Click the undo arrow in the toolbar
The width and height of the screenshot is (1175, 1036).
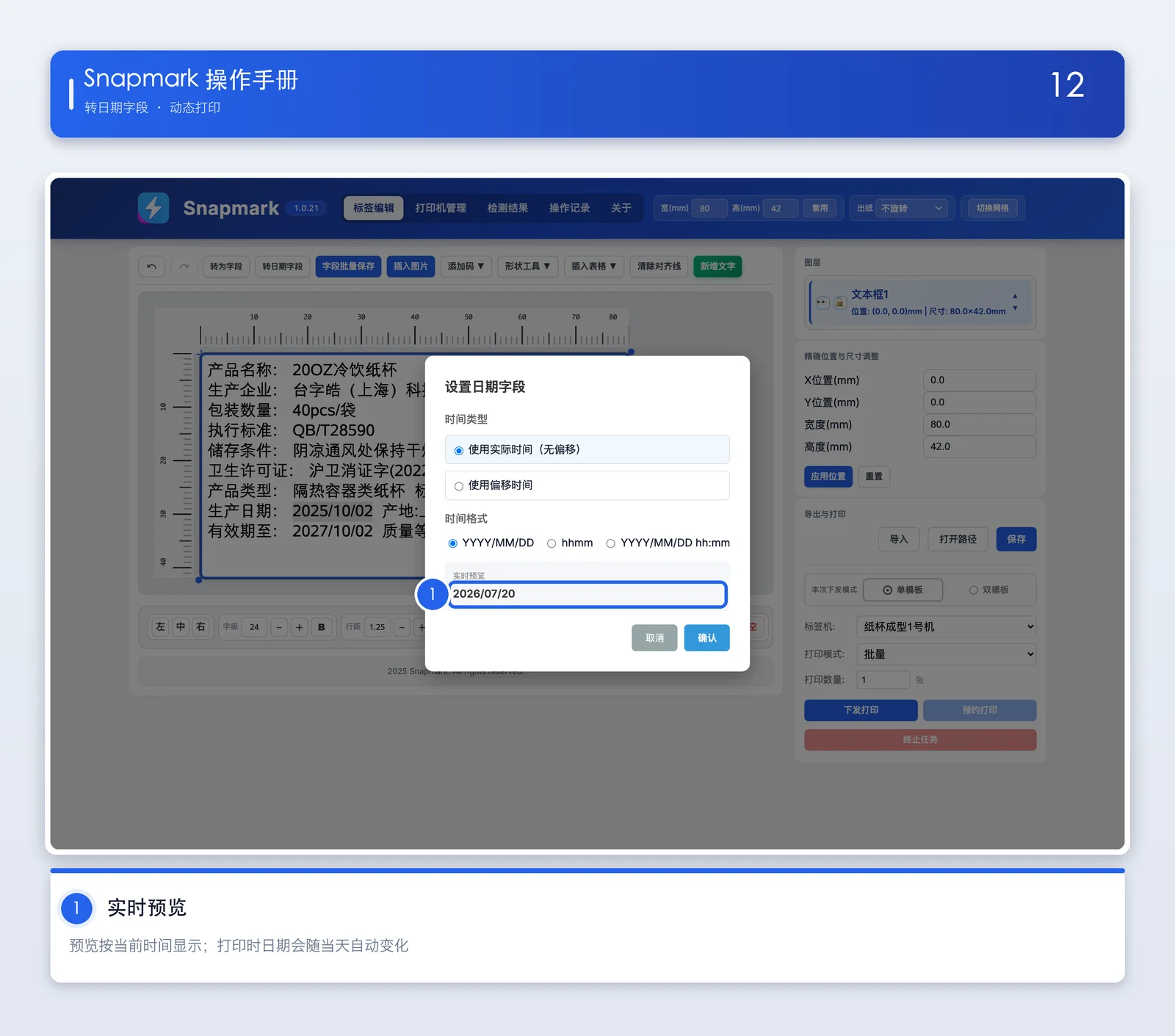pos(151,267)
